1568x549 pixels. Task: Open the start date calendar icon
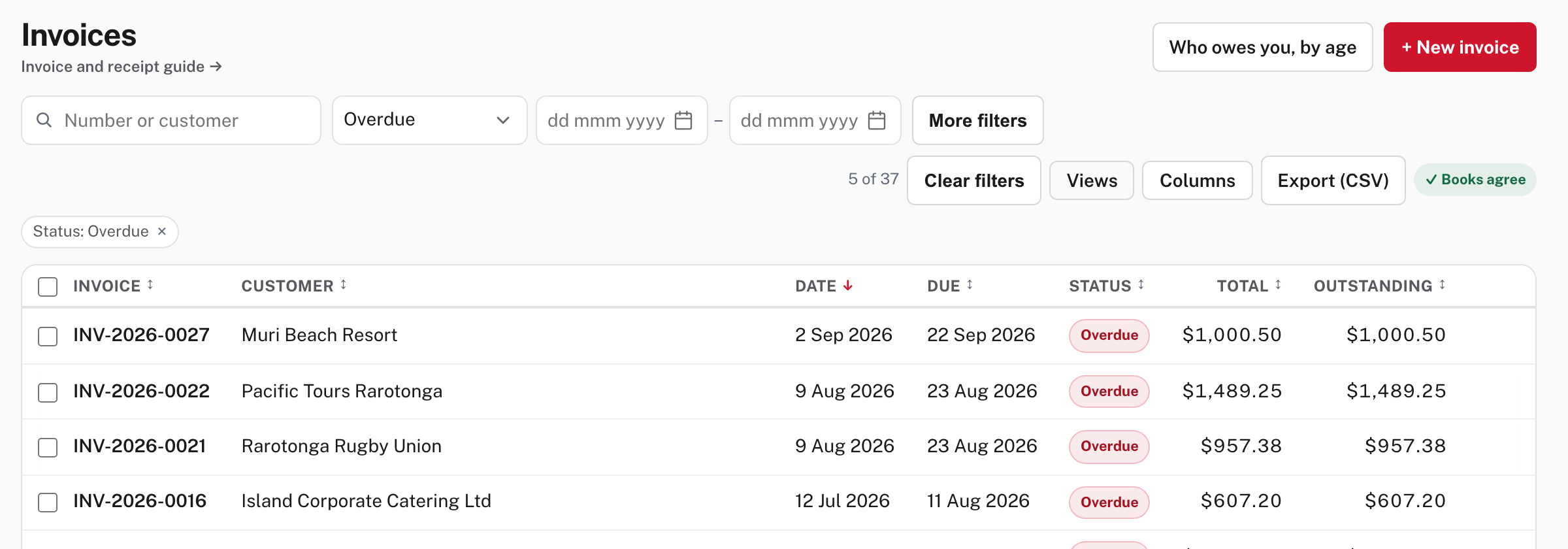pos(683,120)
